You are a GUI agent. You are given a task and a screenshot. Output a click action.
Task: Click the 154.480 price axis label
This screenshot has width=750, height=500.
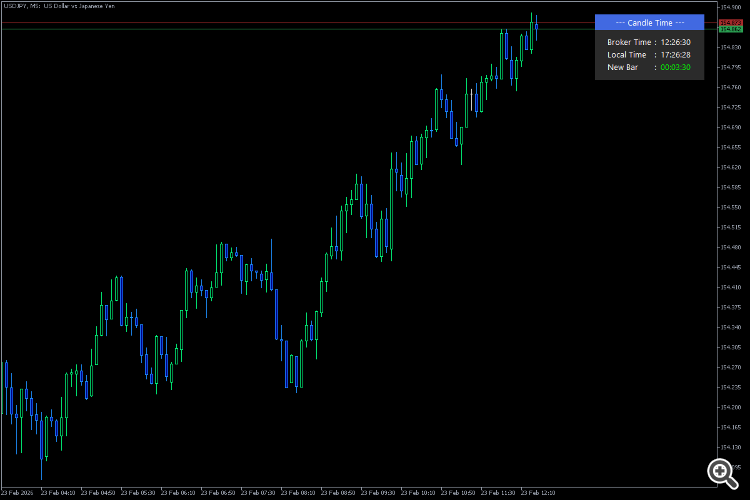point(730,247)
